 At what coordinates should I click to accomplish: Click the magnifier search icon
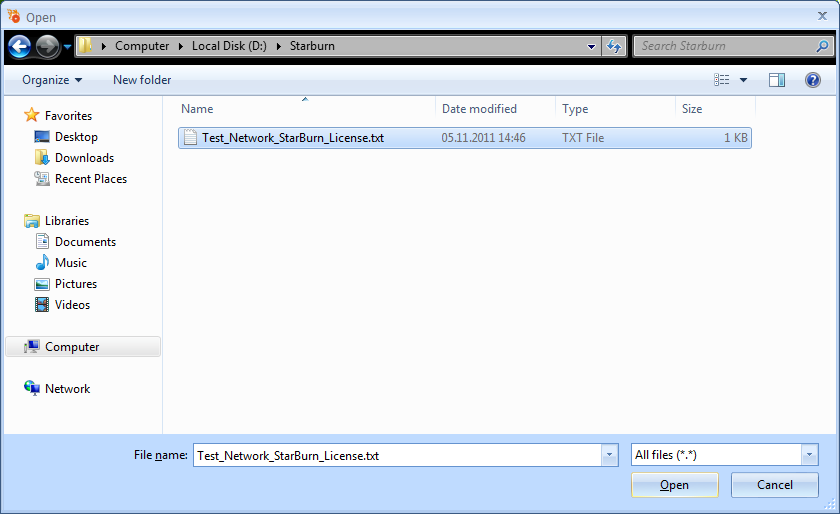(x=822, y=47)
